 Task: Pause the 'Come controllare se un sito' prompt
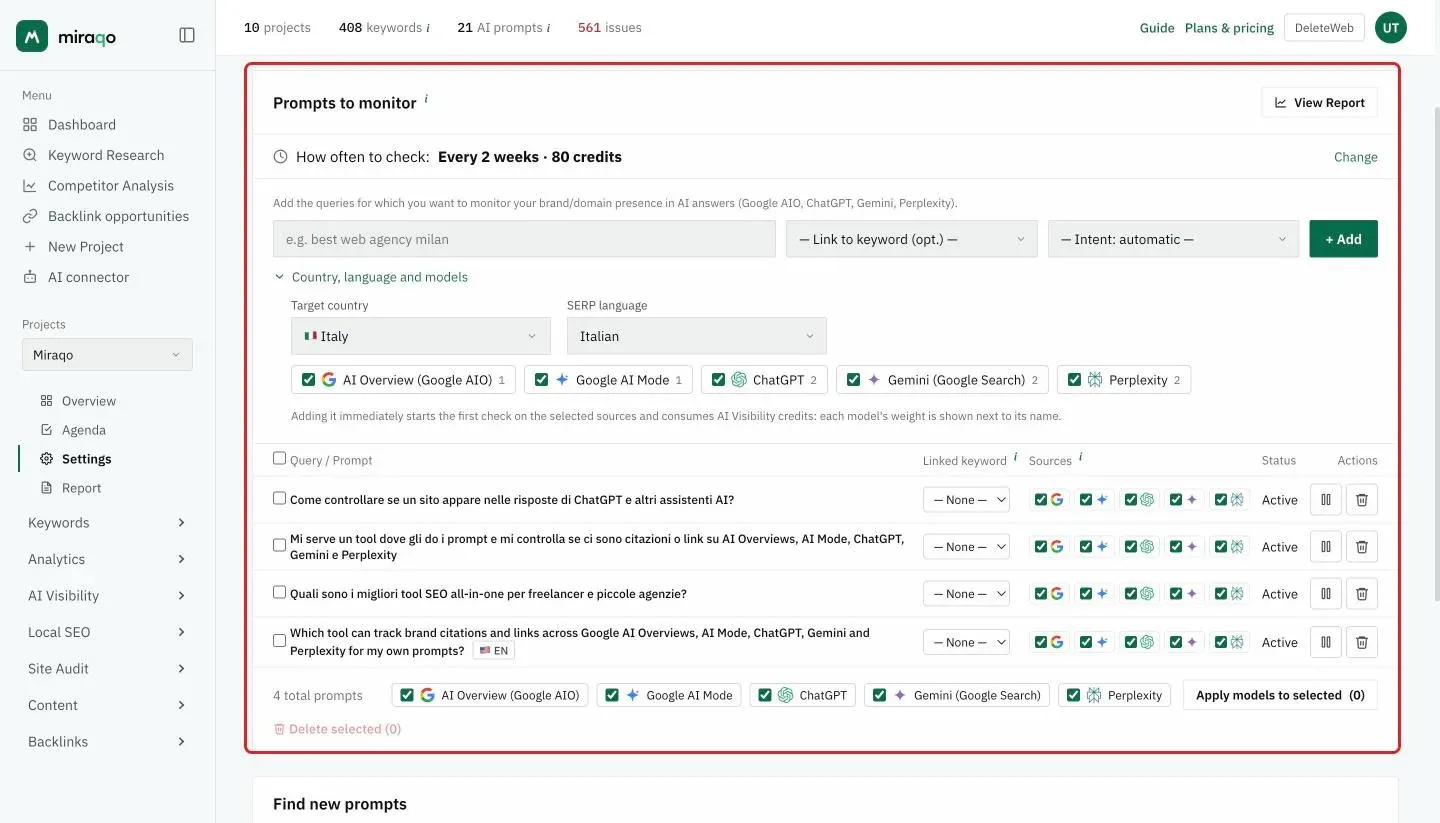(x=1326, y=500)
